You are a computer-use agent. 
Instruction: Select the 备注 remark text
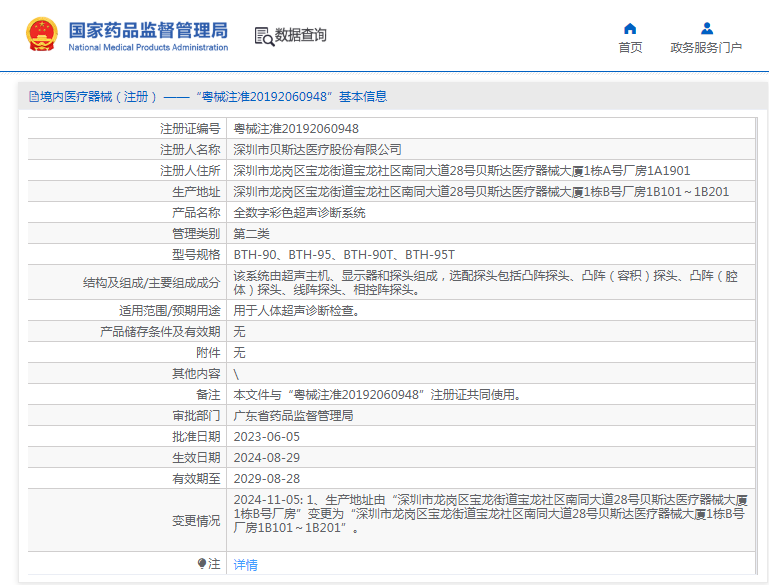click(x=377, y=395)
